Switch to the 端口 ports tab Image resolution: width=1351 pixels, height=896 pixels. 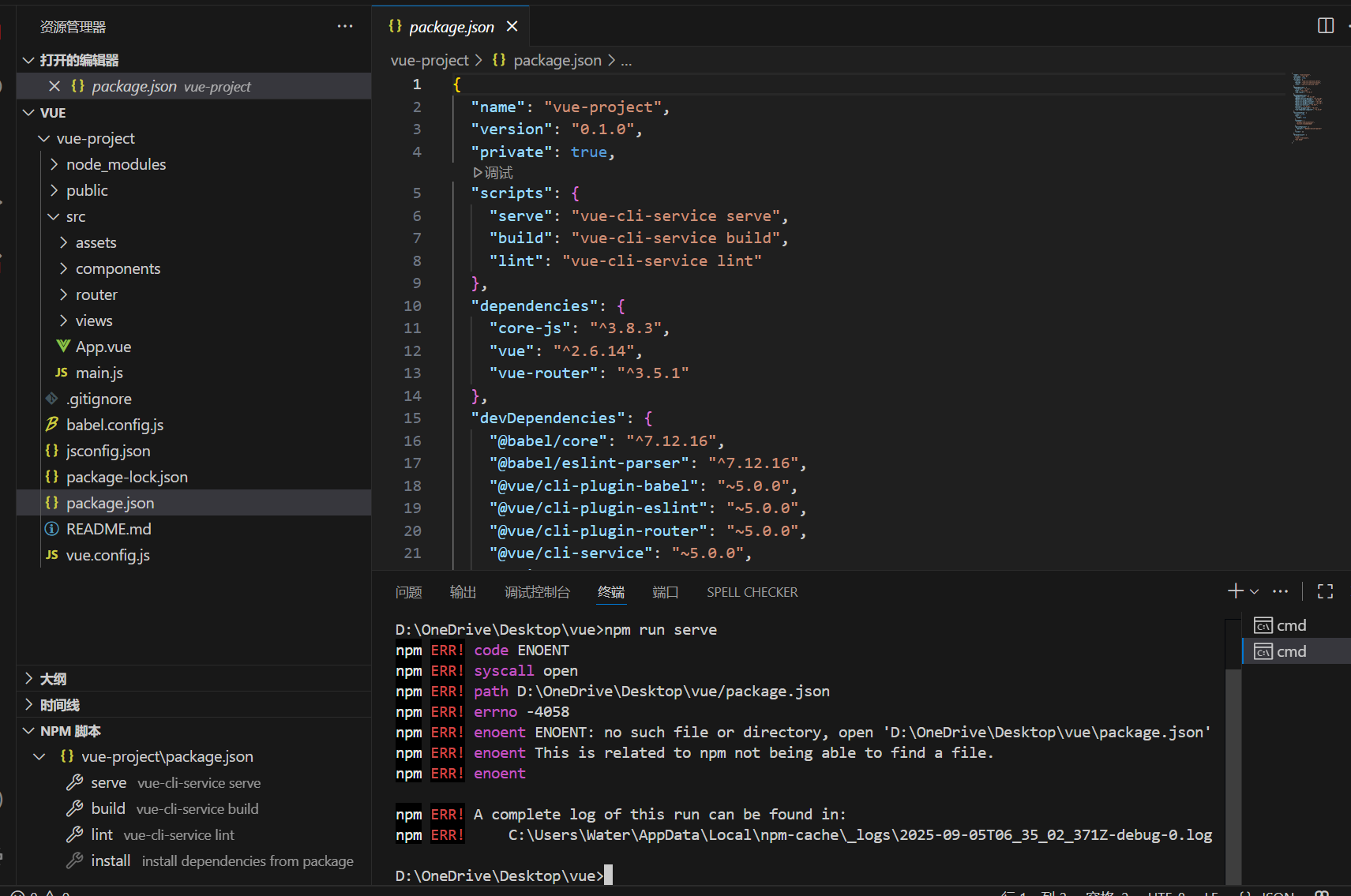click(x=666, y=591)
